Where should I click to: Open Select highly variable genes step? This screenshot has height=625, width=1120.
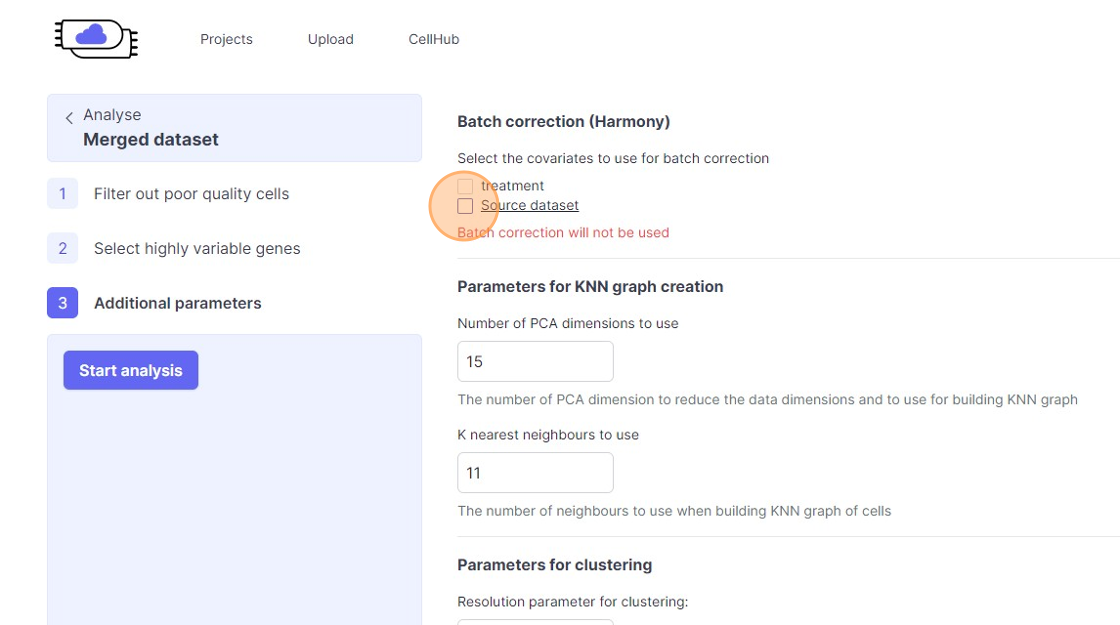click(197, 248)
